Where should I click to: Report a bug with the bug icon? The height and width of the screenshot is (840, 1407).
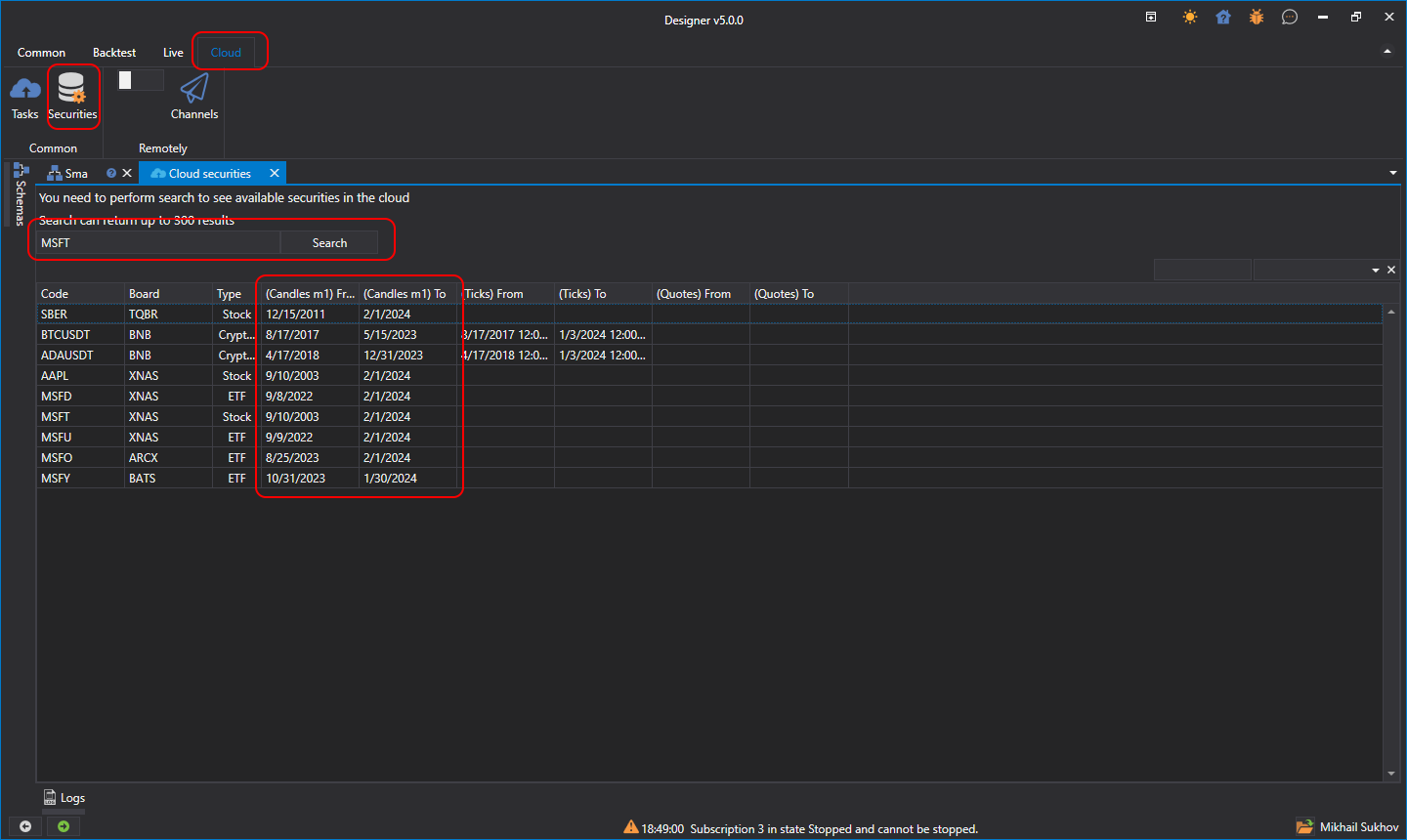[x=1257, y=17]
